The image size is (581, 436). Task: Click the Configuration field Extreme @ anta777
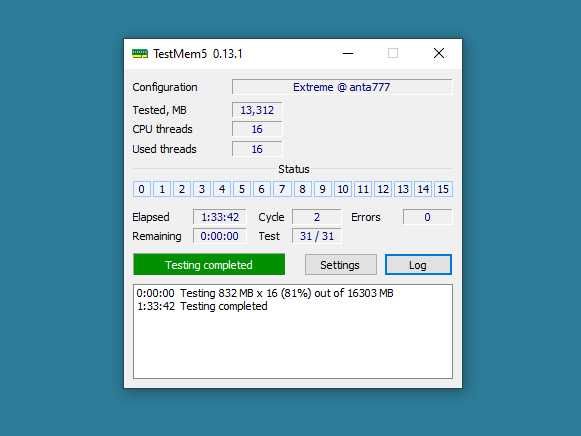pyautogui.click(x=342, y=87)
